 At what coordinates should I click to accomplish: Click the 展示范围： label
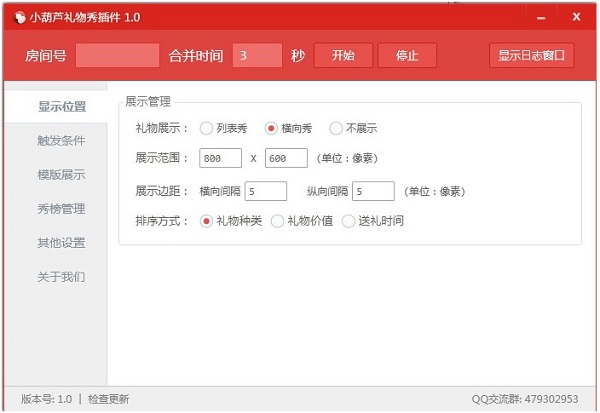point(162,158)
